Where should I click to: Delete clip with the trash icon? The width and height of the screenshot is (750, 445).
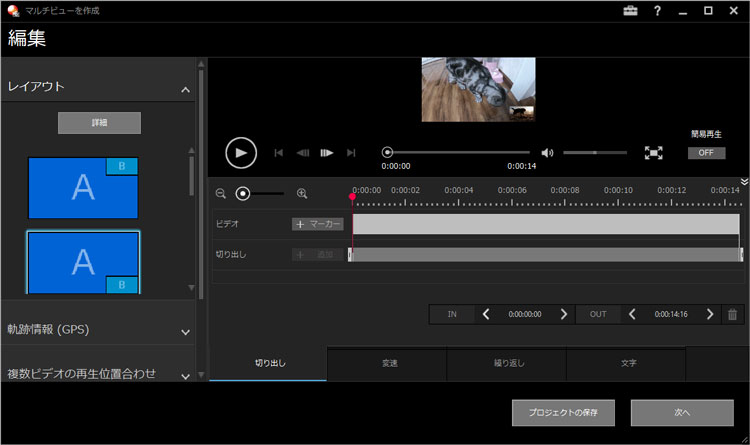(733, 314)
